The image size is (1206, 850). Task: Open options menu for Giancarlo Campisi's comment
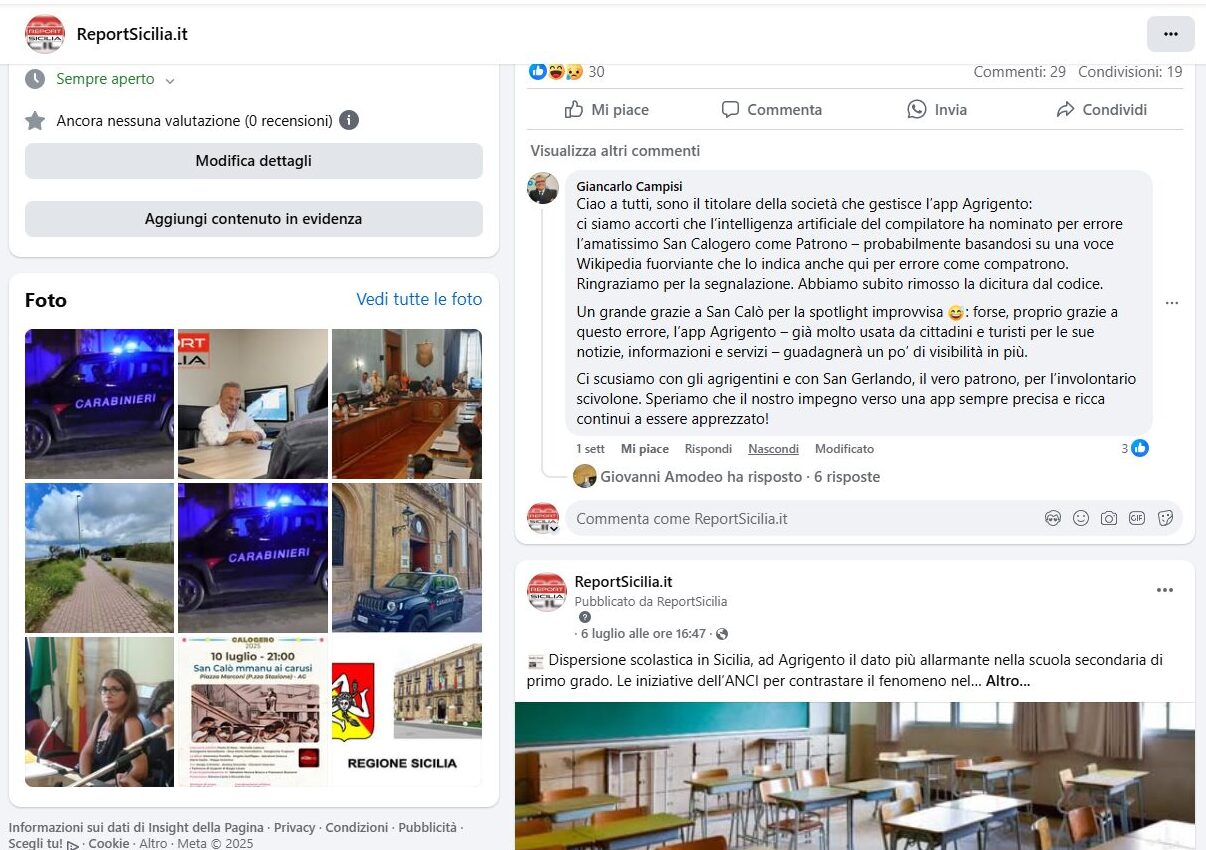coord(1171,303)
